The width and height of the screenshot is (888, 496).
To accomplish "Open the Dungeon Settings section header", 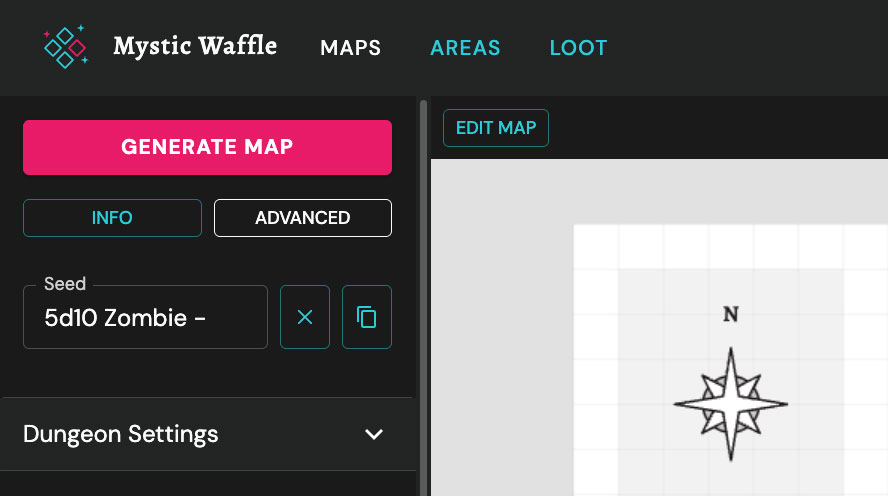I will click(x=120, y=434).
